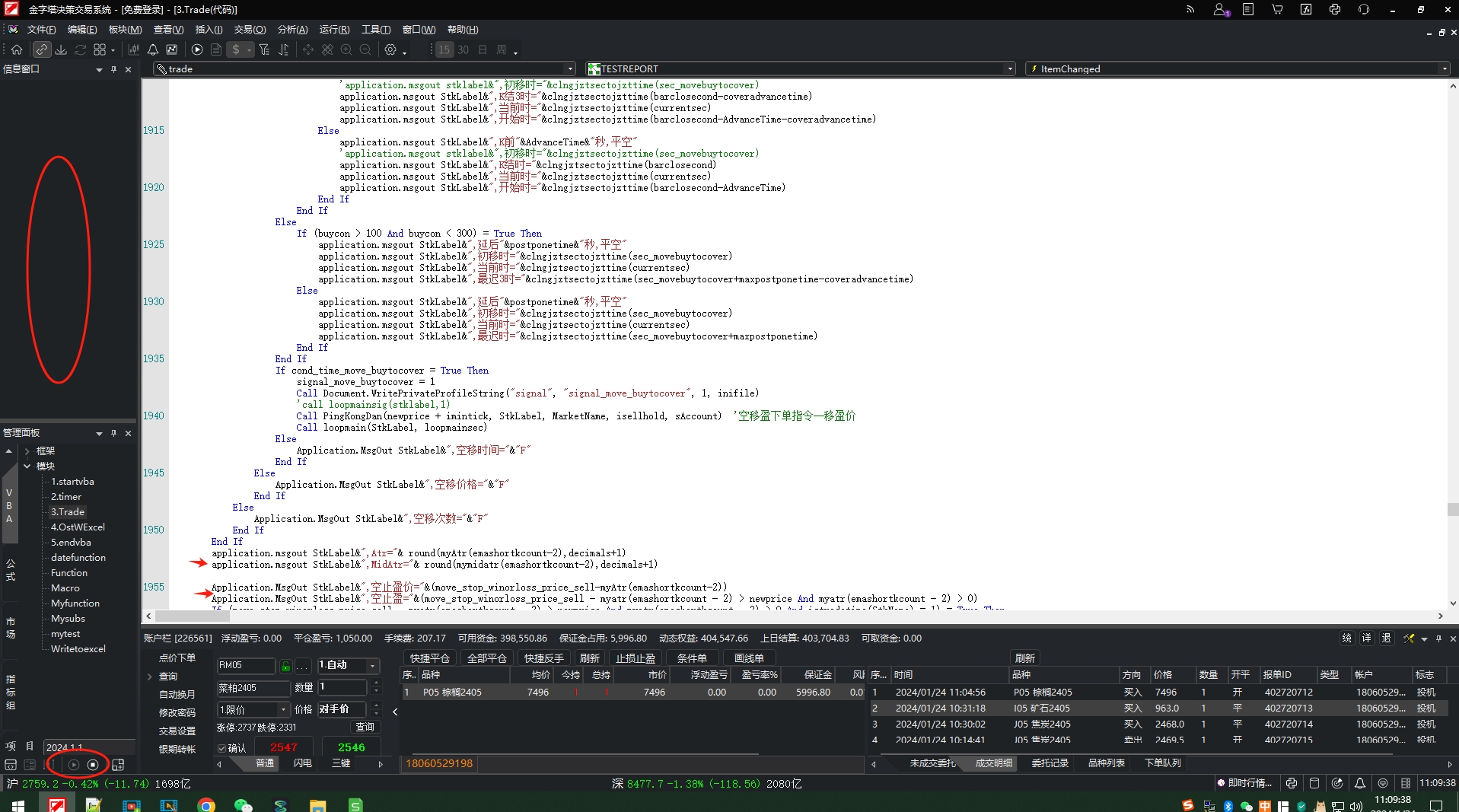Click the zoom out magnifier icon
The height and width of the screenshot is (812, 1459).
(x=365, y=49)
